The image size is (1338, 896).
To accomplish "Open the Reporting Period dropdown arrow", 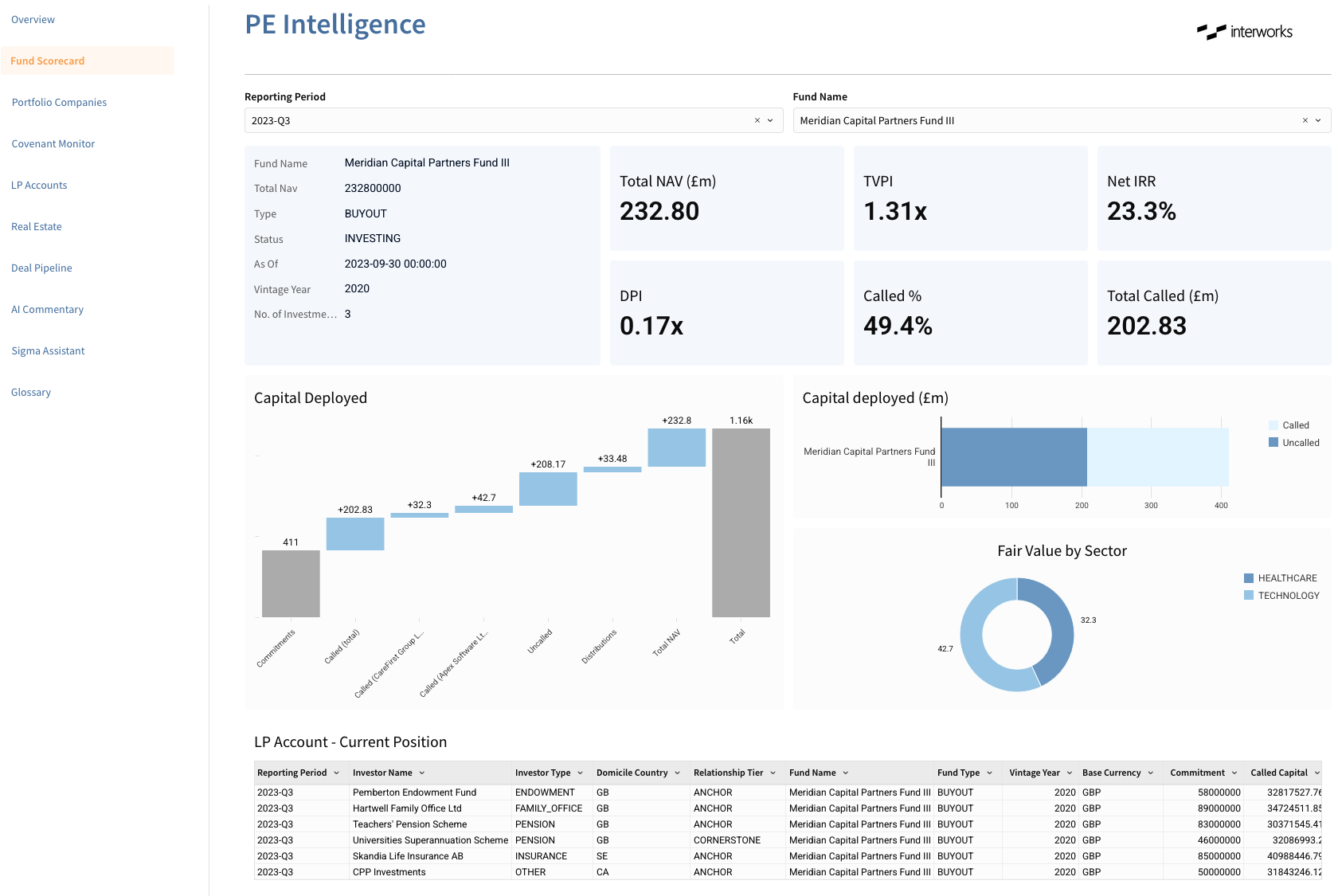I will [770, 120].
